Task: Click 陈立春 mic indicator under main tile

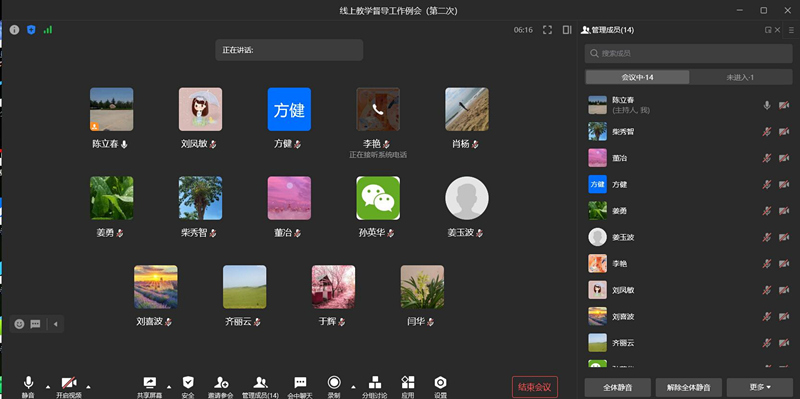Action: tap(124, 144)
